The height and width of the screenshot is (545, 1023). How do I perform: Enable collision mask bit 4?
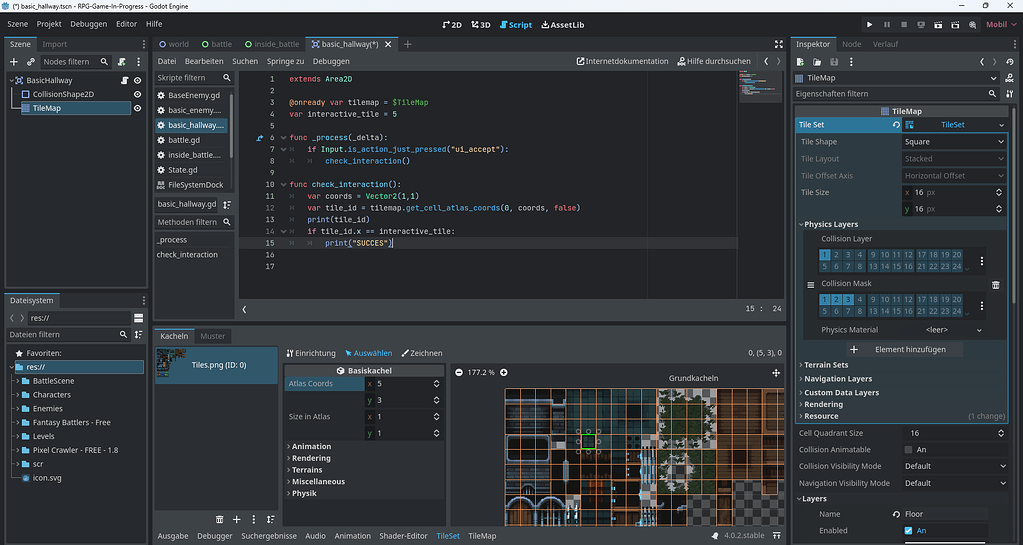click(x=860, y=300)
